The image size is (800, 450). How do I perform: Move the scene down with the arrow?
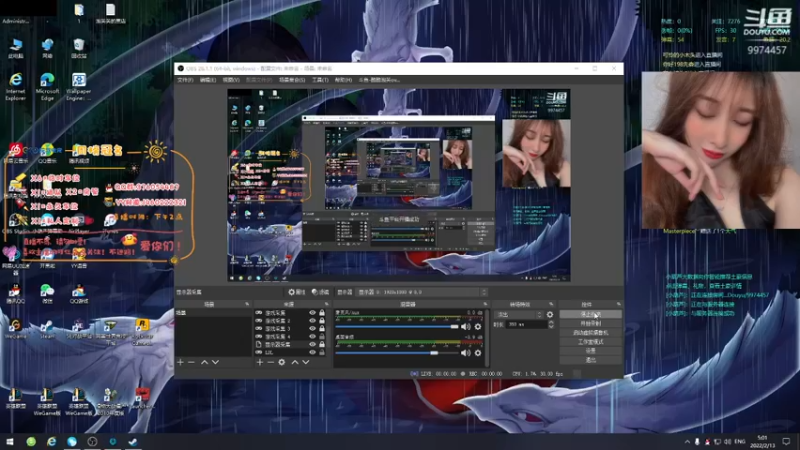coord(215,362)
